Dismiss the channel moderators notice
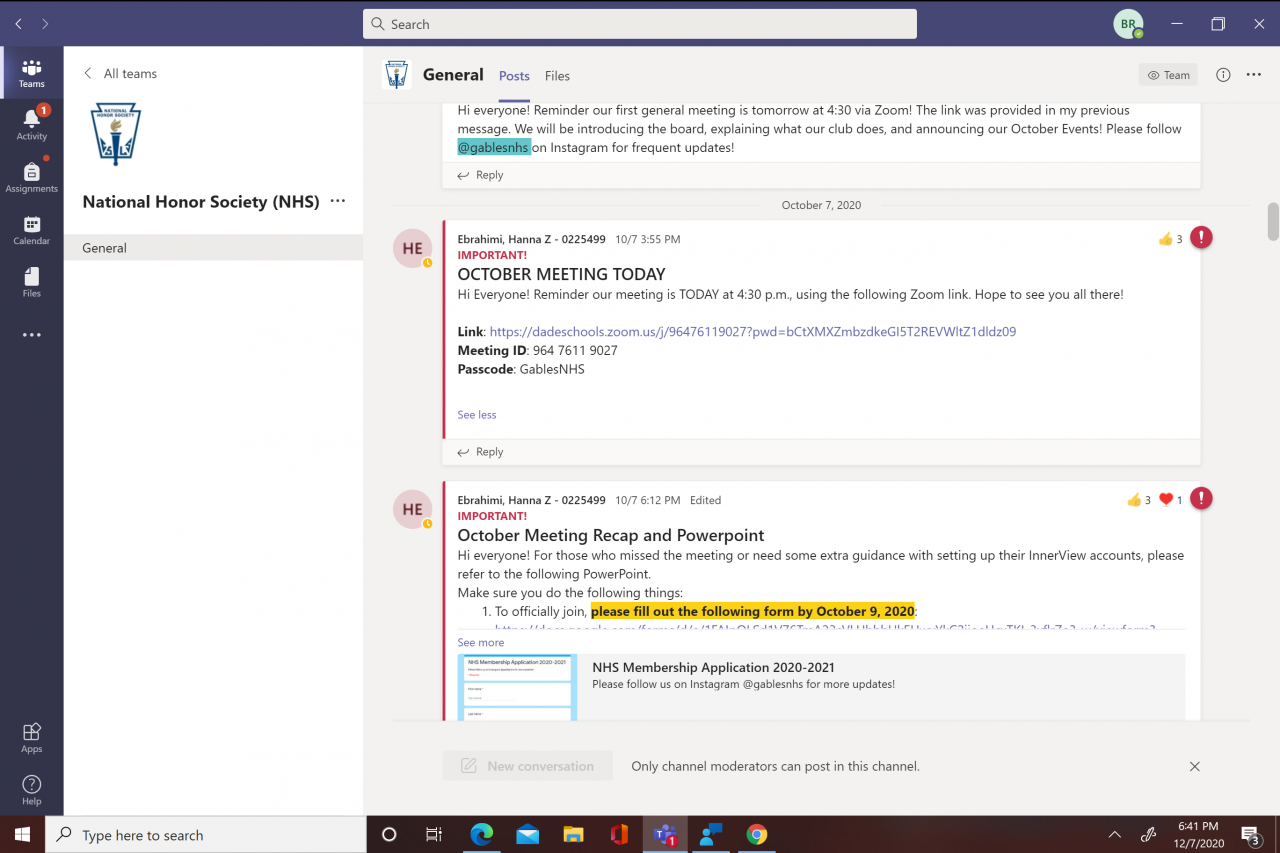The height and width of the screenshot is (853, 1280). (1194, 766)
